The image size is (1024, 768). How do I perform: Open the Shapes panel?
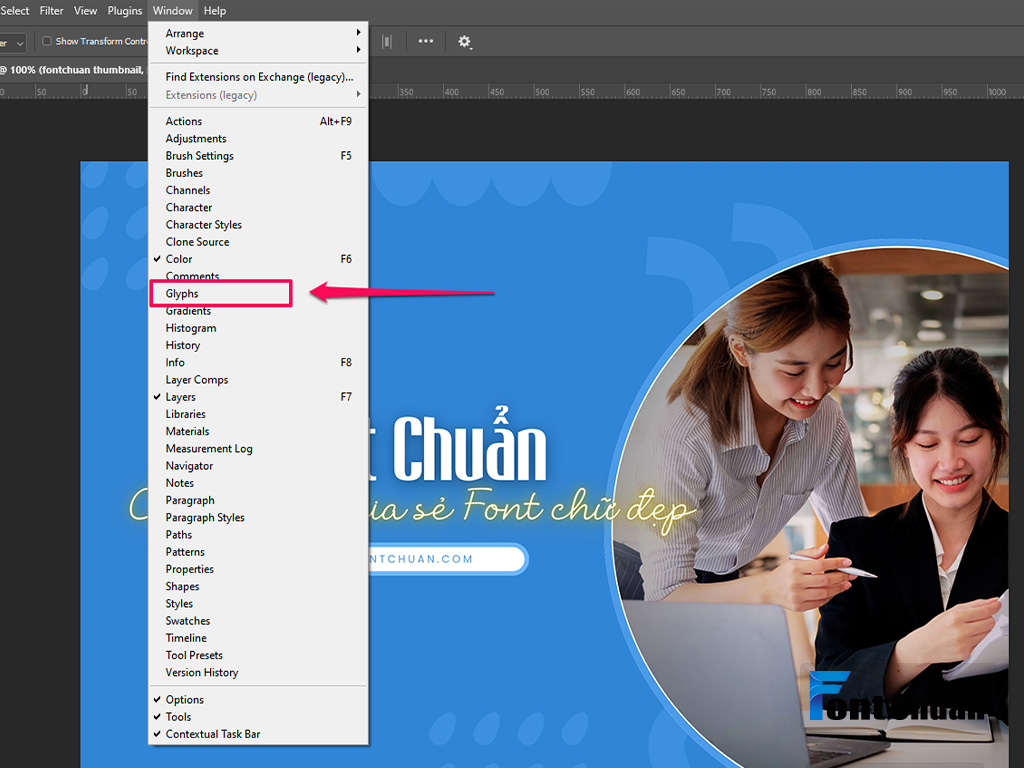pos(259,586)
